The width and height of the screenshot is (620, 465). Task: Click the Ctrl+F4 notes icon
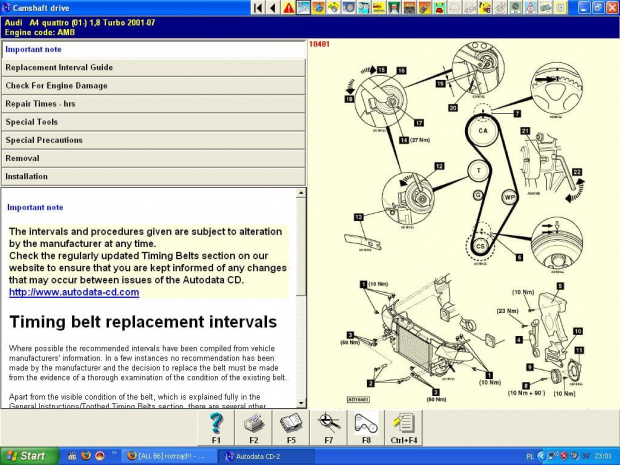[404, 428]
